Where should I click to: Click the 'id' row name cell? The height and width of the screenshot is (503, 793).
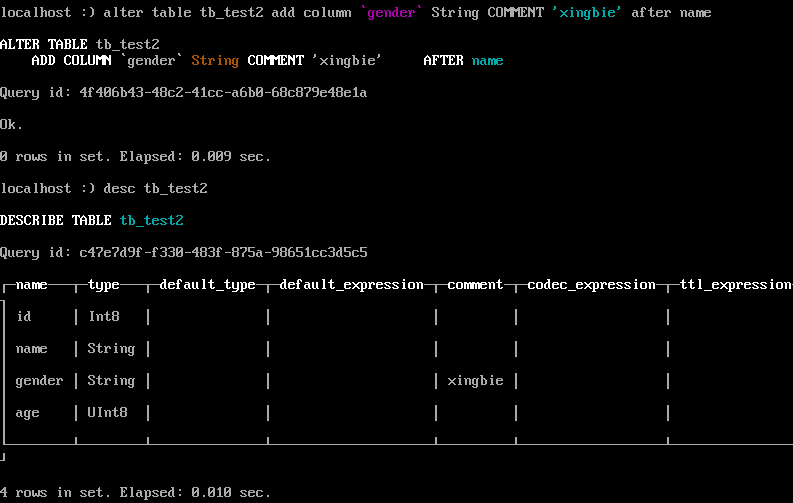pos(24,316)
